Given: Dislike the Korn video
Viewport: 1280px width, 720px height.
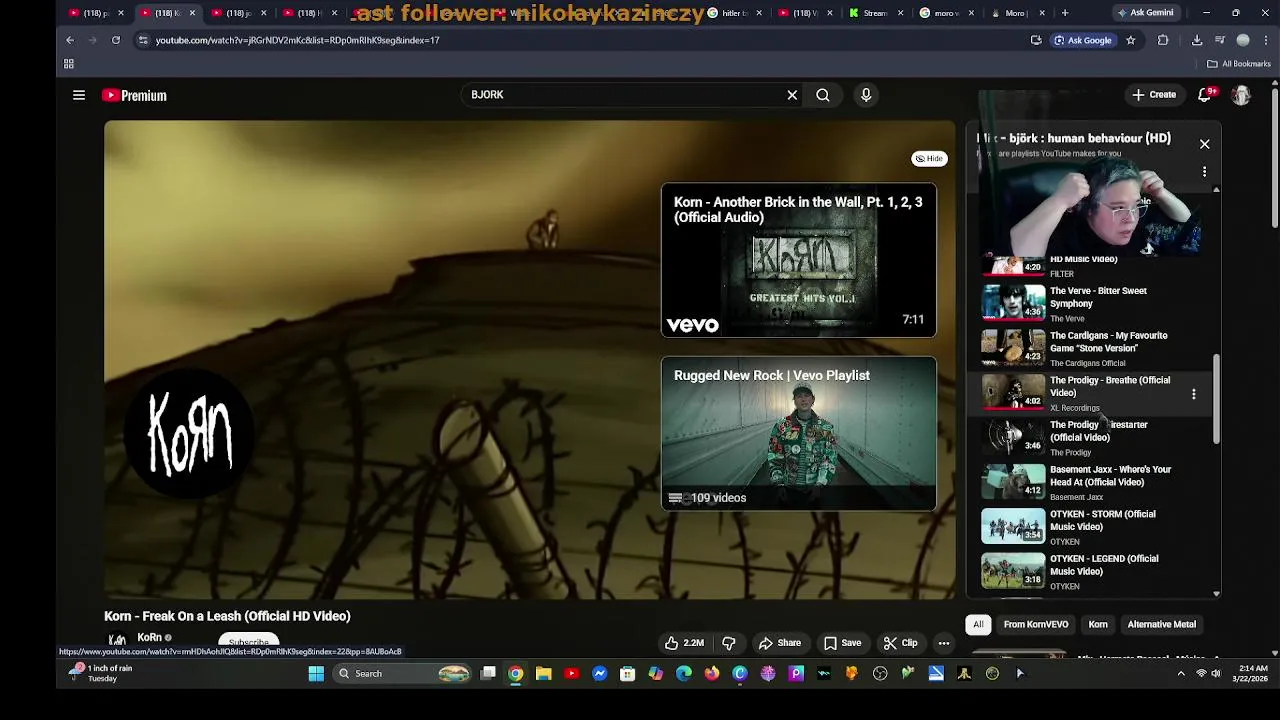Looking at the screenshot, I should (x=729, y=643).
